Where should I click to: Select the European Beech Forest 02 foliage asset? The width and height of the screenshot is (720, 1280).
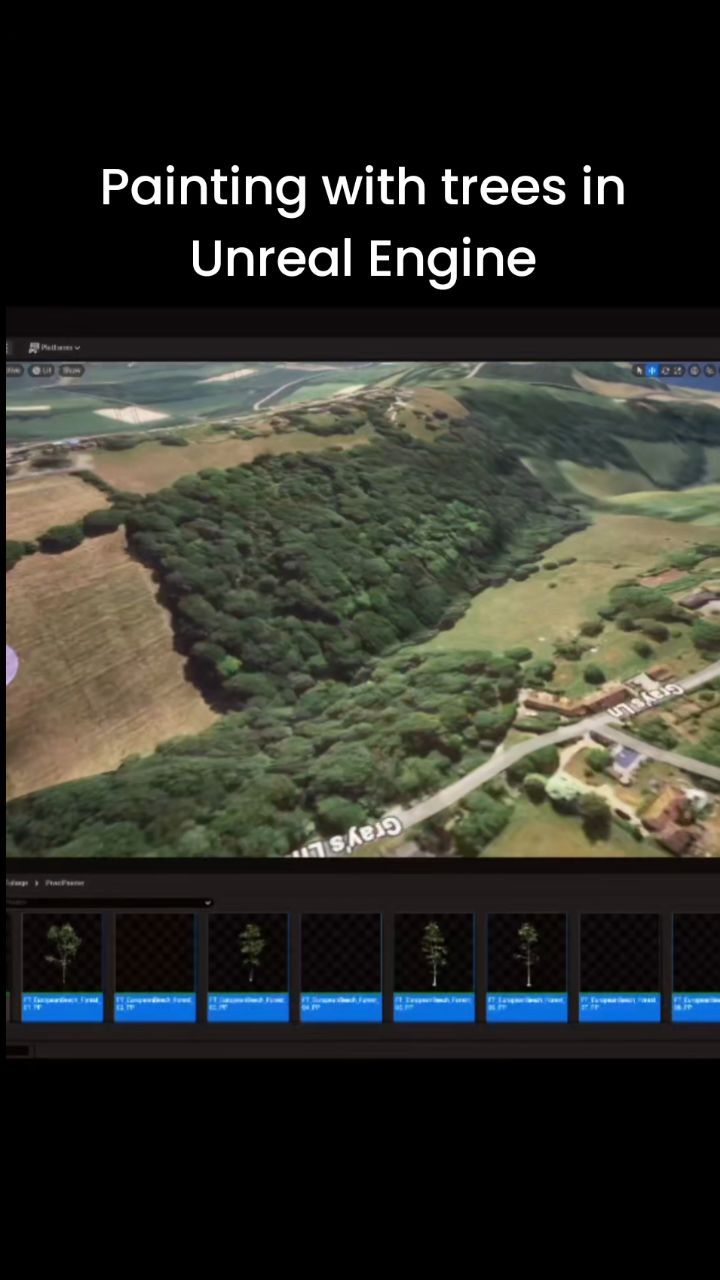point(155,967)
